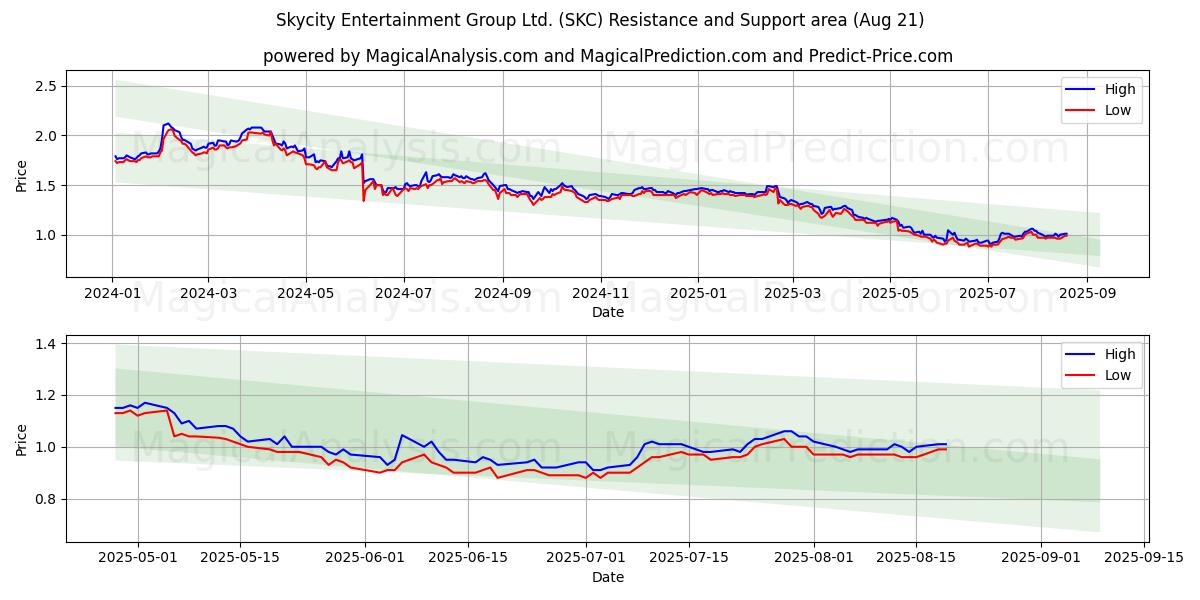Click the '2025-06-15' date tick
1200x600 pixels.
coord(468,559)
